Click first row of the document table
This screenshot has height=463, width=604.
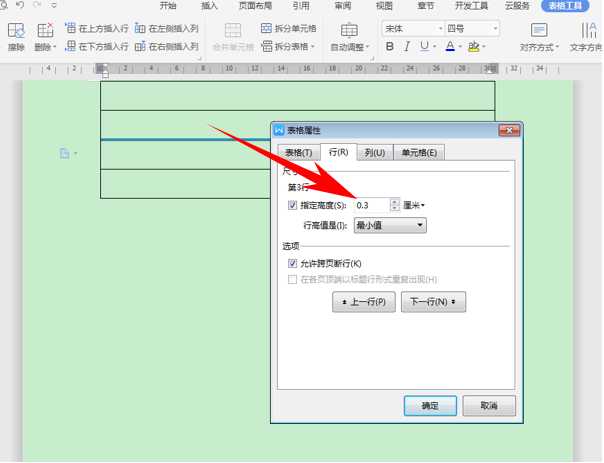coord(298,96)
